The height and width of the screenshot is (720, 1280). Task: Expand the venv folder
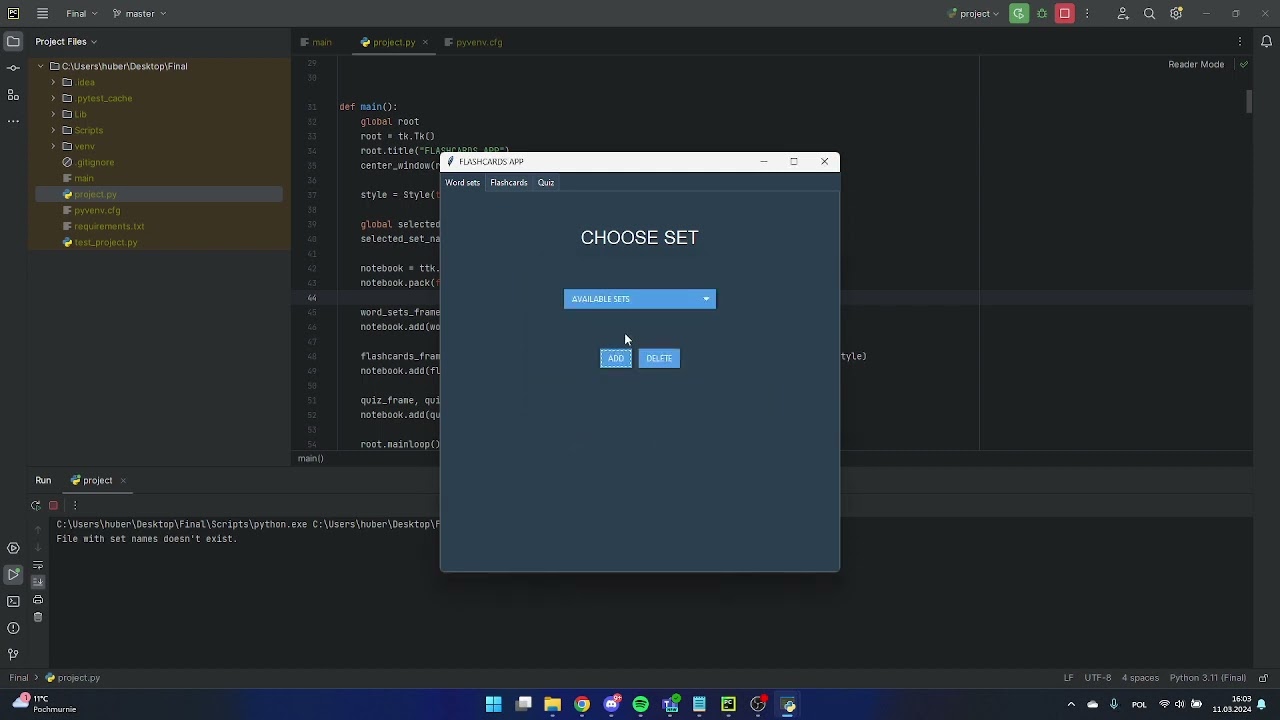tap(53, 146)
